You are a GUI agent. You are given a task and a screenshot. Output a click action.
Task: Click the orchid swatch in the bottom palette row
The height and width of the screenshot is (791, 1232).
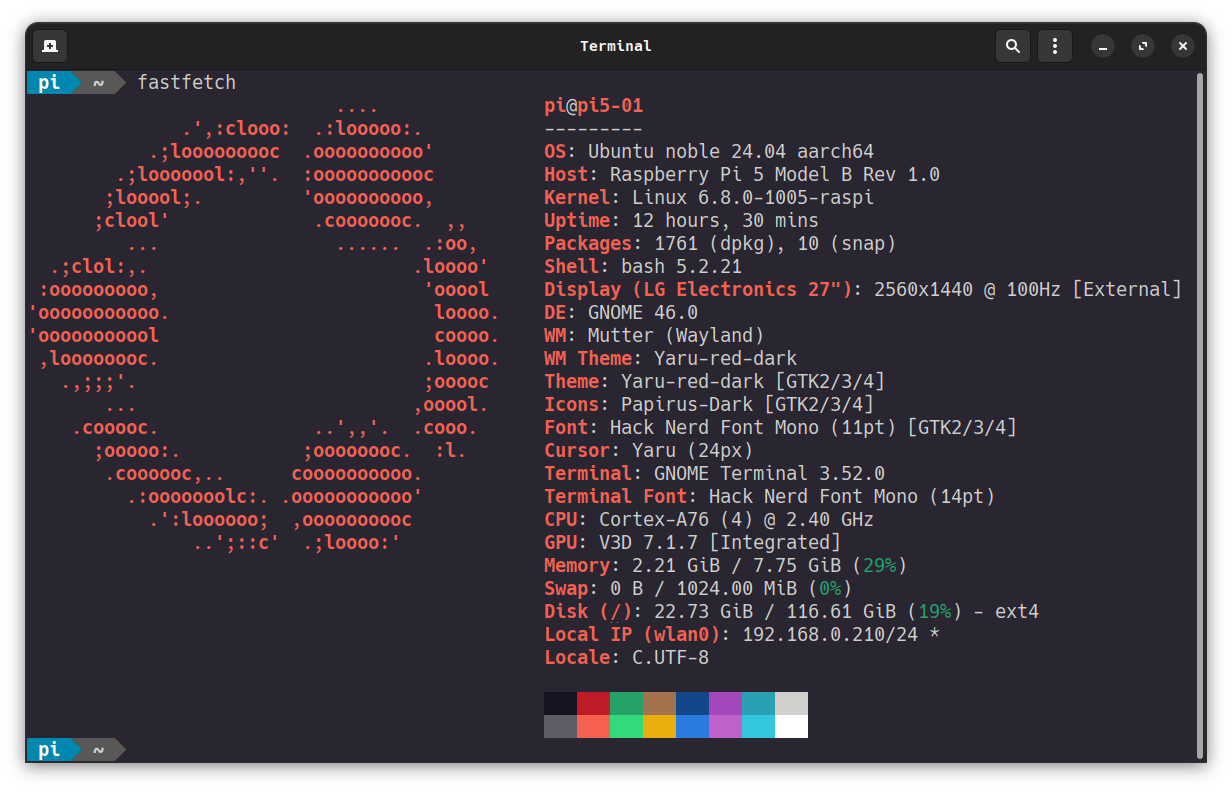[x=725, y=727]
